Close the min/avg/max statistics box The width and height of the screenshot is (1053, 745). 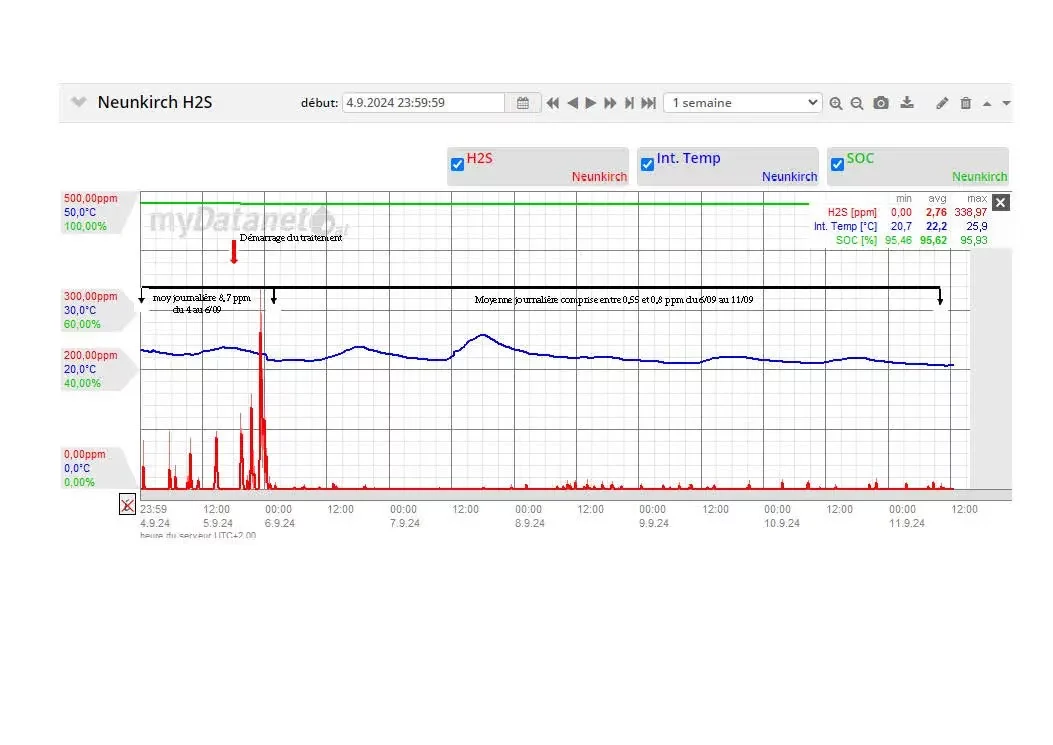click(1001, 203)
